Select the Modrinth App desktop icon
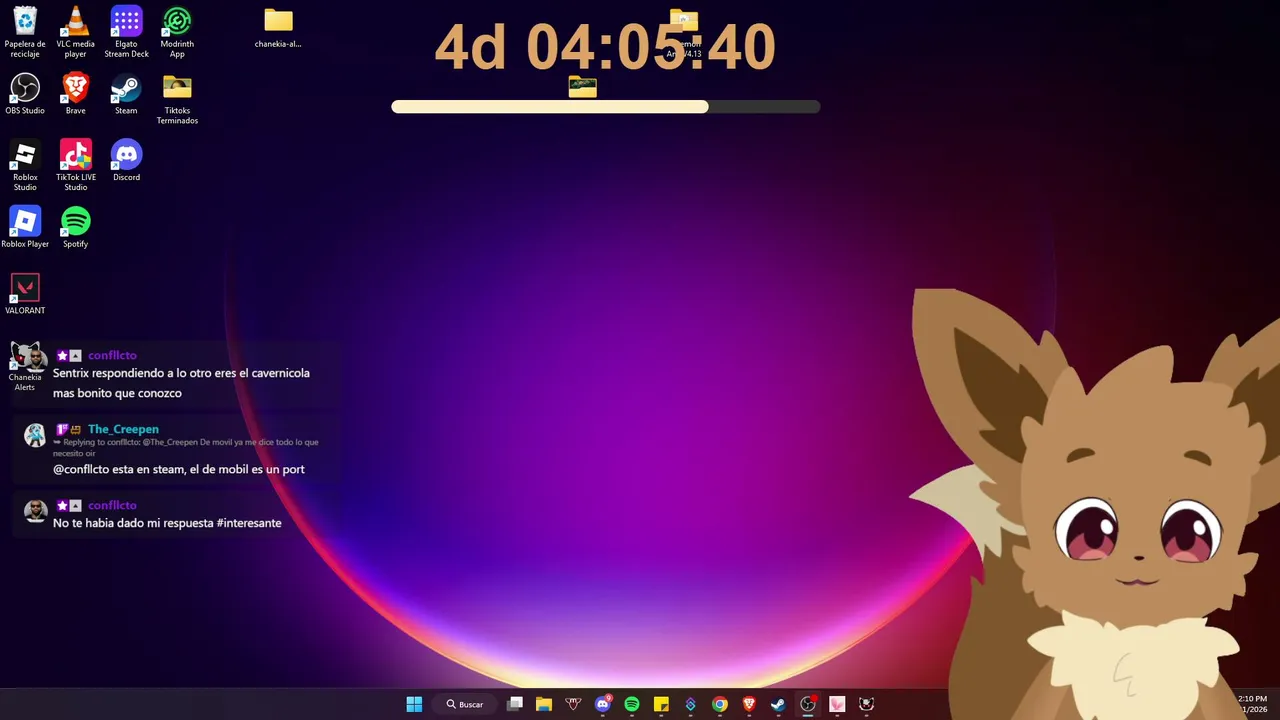This screenshot has height=720, width=1280. coord(177,31)
